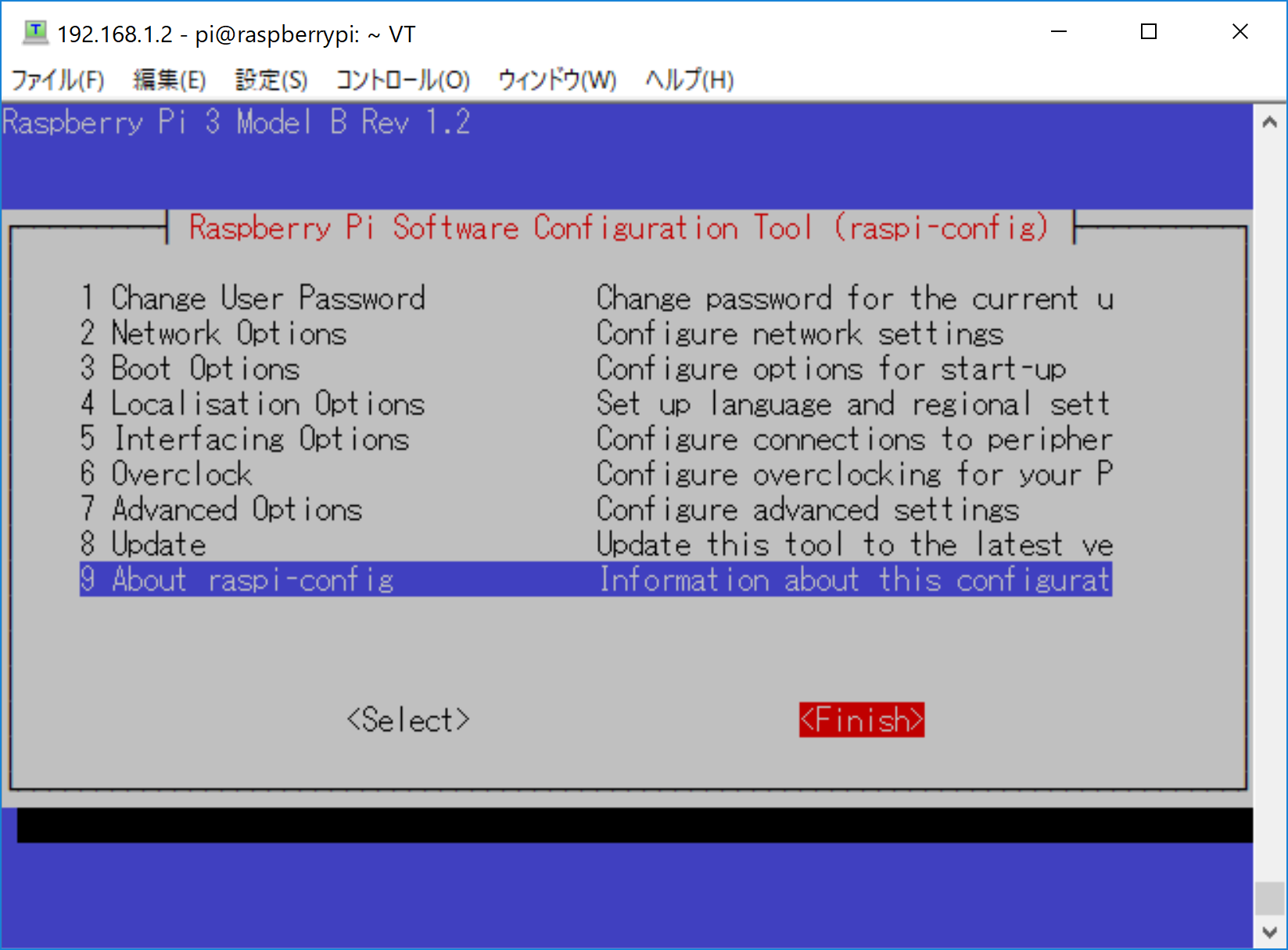This screenshot has width=1288, height=950.
Task: Open the ウィンドウ(W) menu
Action: 557,80
